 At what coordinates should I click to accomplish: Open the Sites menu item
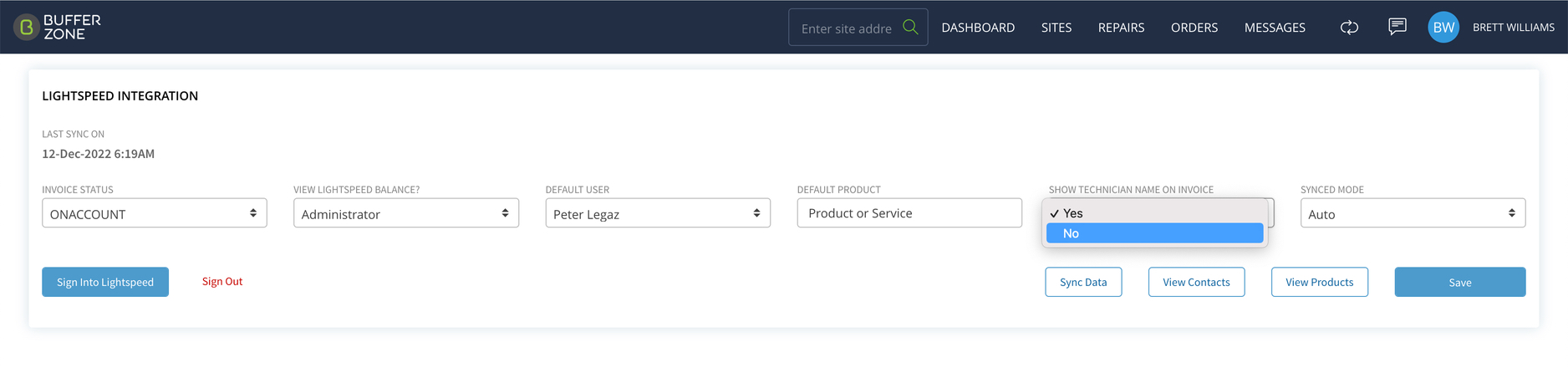point(1056,28)
